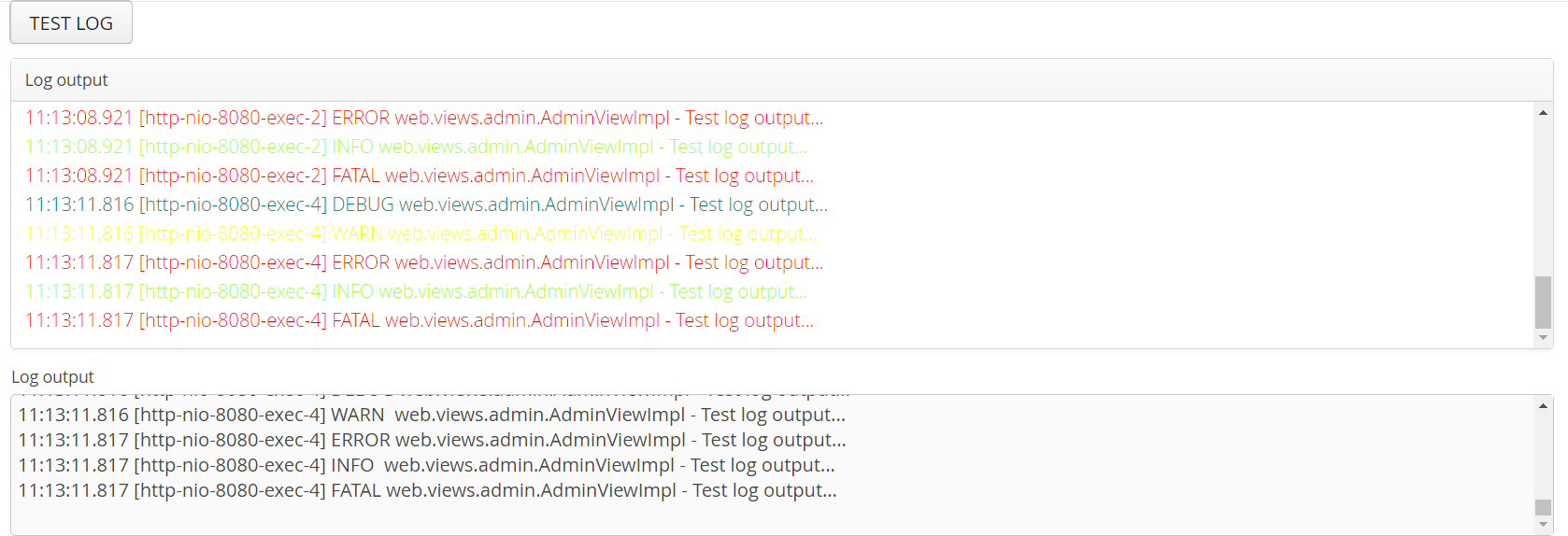
Task: Place cursor on black FATAL line in text area
Action: (427, 490)
